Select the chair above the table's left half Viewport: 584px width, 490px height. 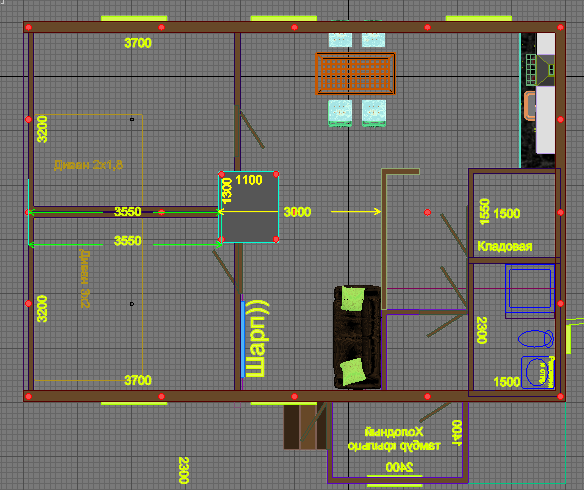tap(340, 40)
